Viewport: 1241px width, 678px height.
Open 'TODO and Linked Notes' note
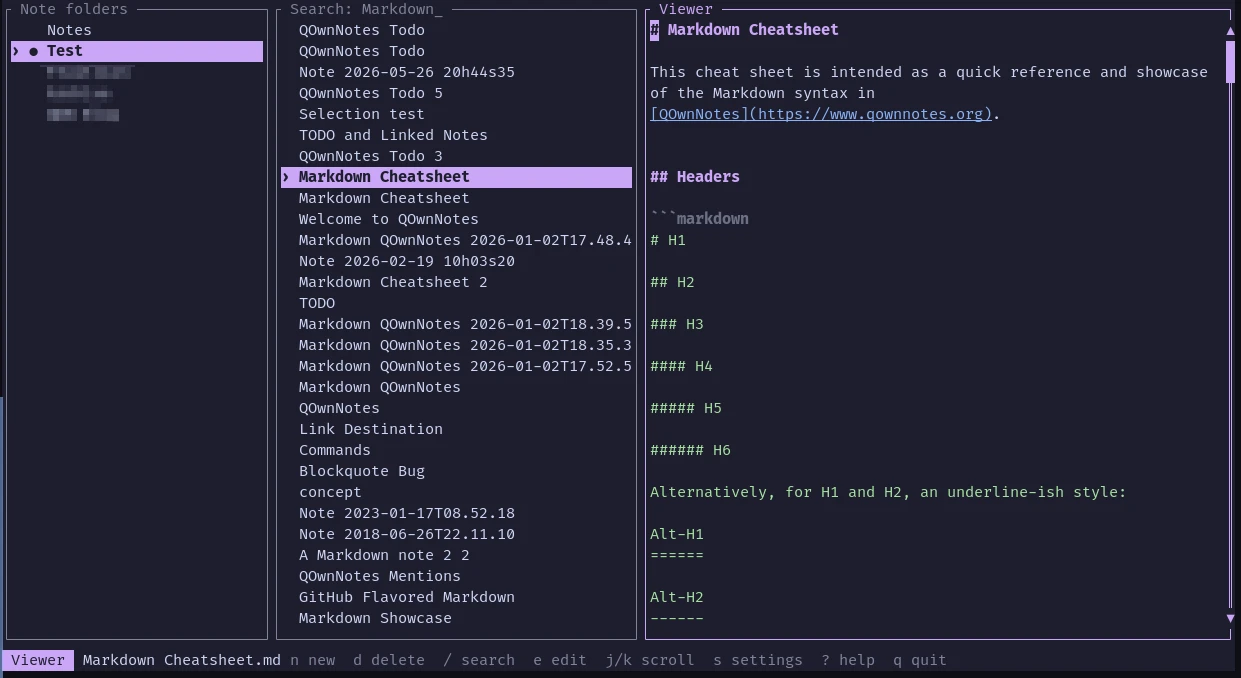(x=393, y=135)
